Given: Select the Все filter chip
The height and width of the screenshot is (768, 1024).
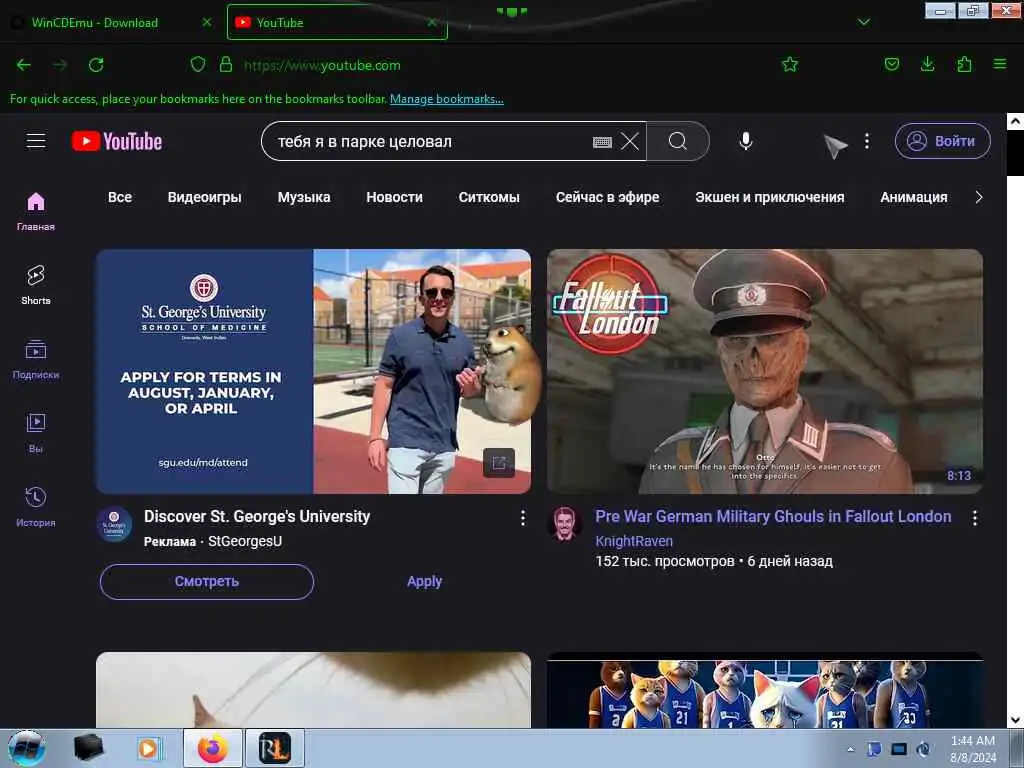Looking at the screenshot, I should click(x=120, y=197).
